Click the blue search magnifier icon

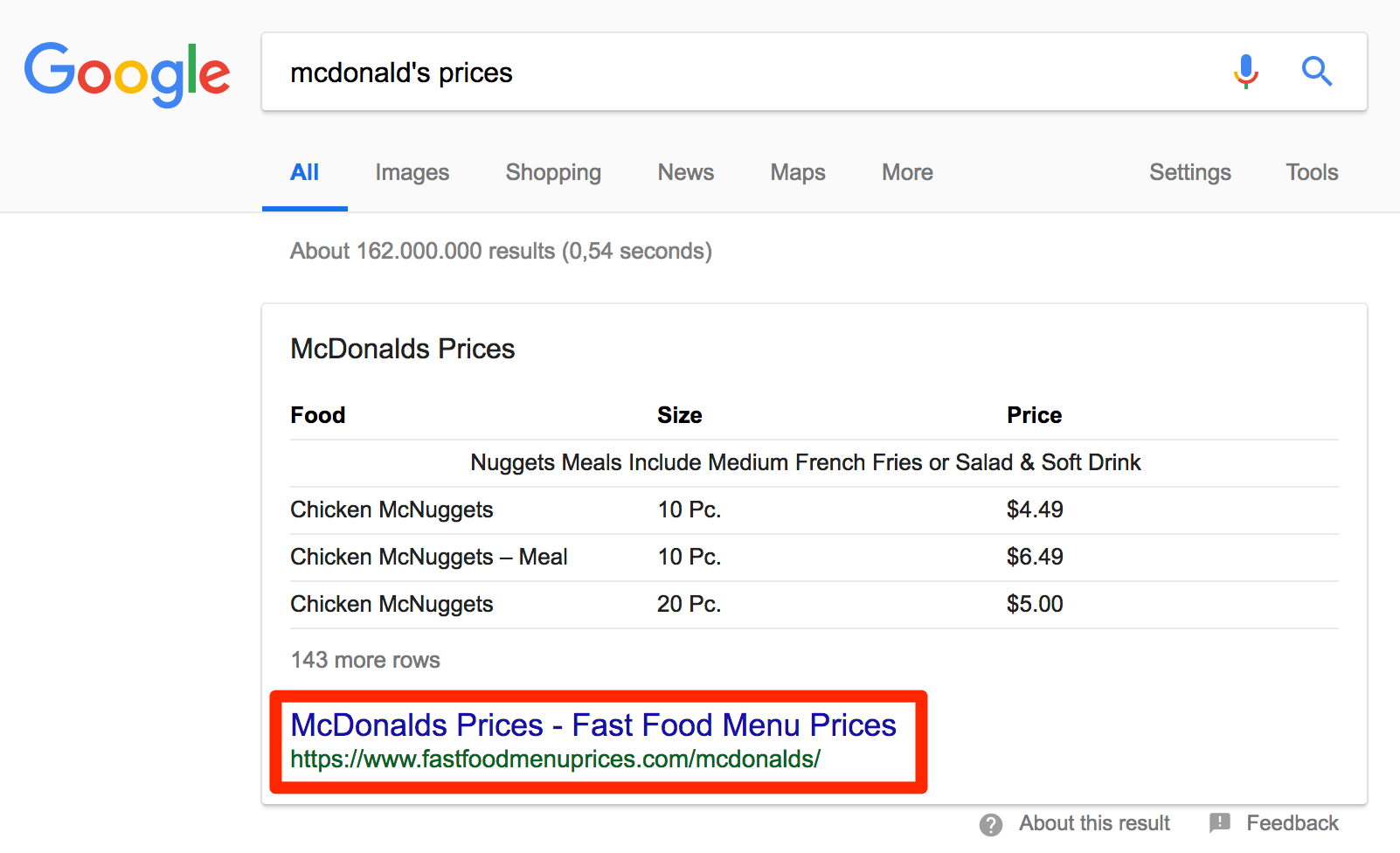(1316, 72)
